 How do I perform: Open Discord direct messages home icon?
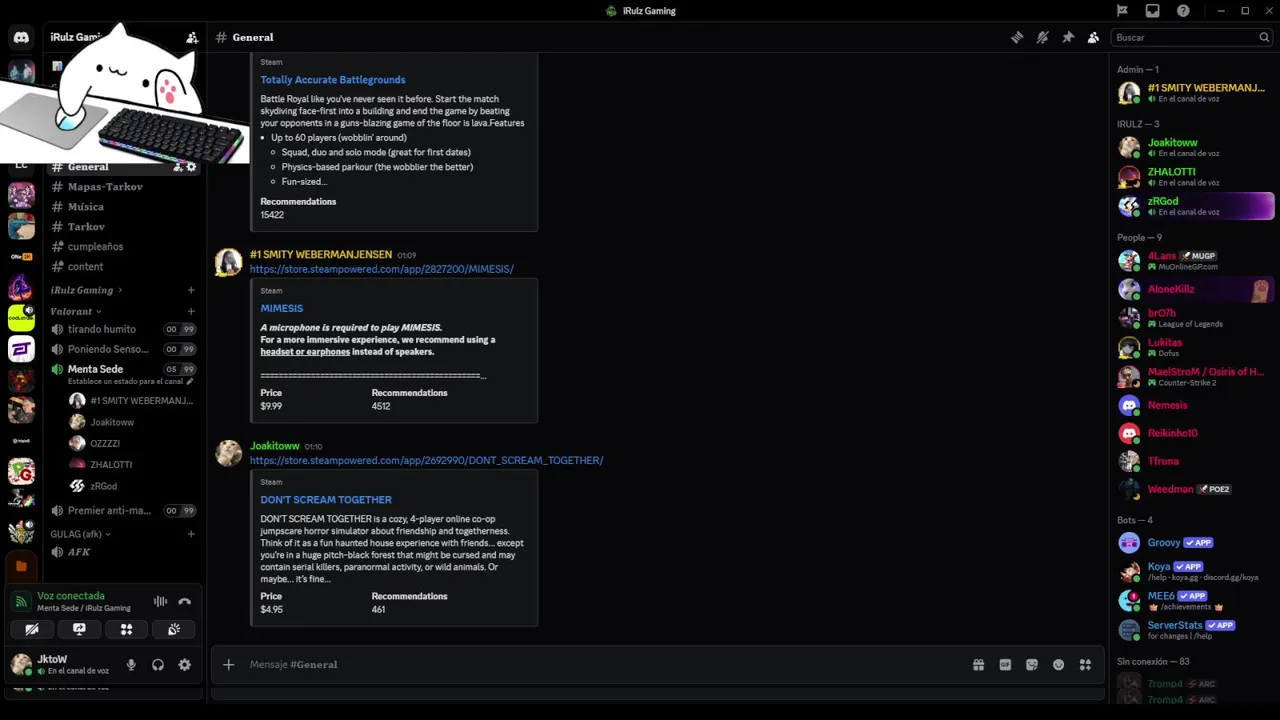(21, 38)
